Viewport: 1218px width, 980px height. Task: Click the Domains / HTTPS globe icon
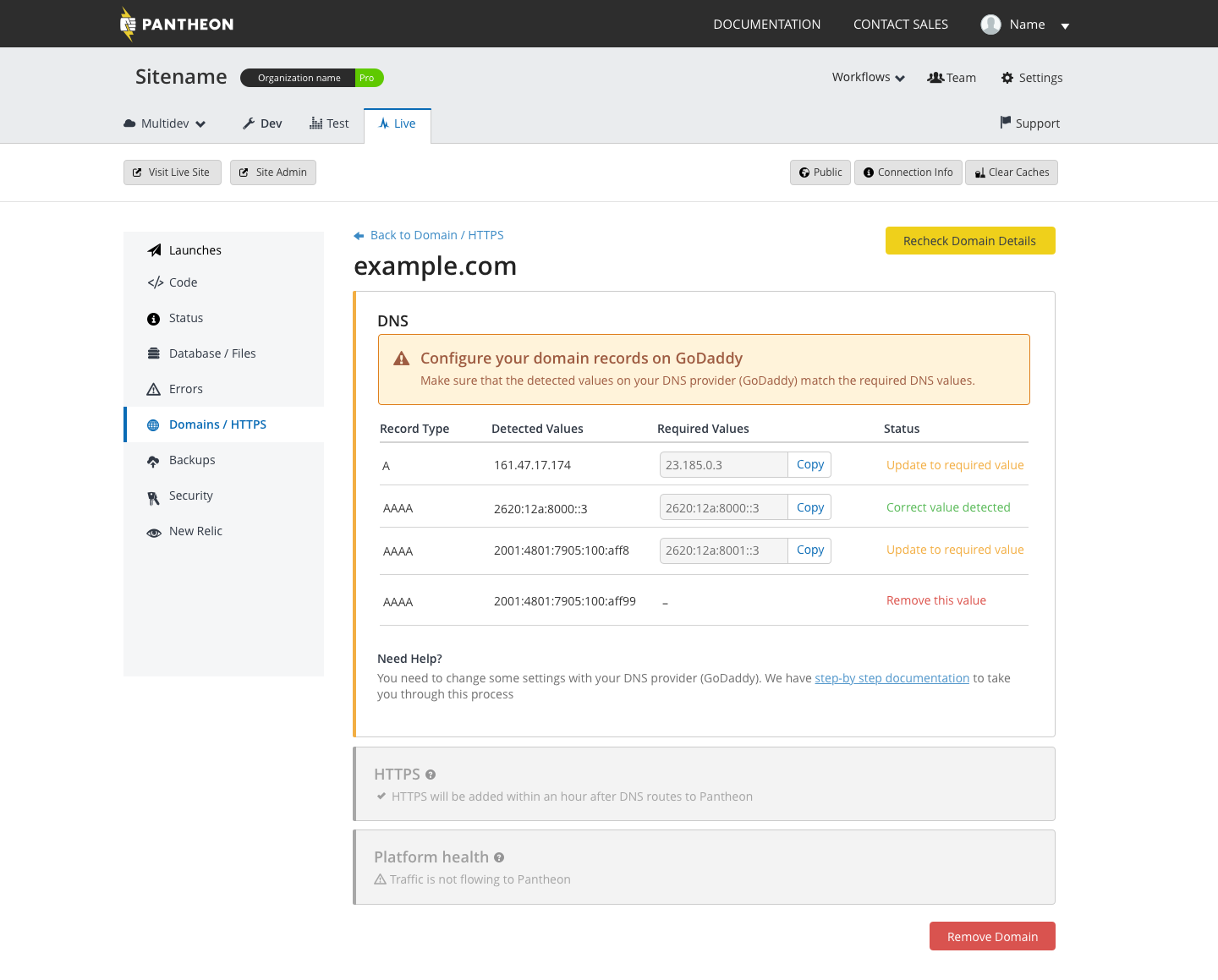pos(153,425)
